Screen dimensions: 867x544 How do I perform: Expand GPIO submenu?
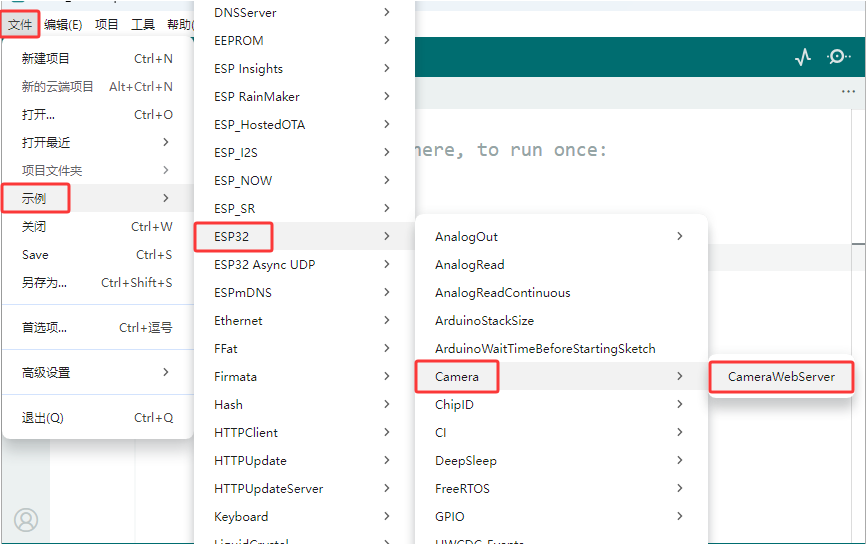561,516
